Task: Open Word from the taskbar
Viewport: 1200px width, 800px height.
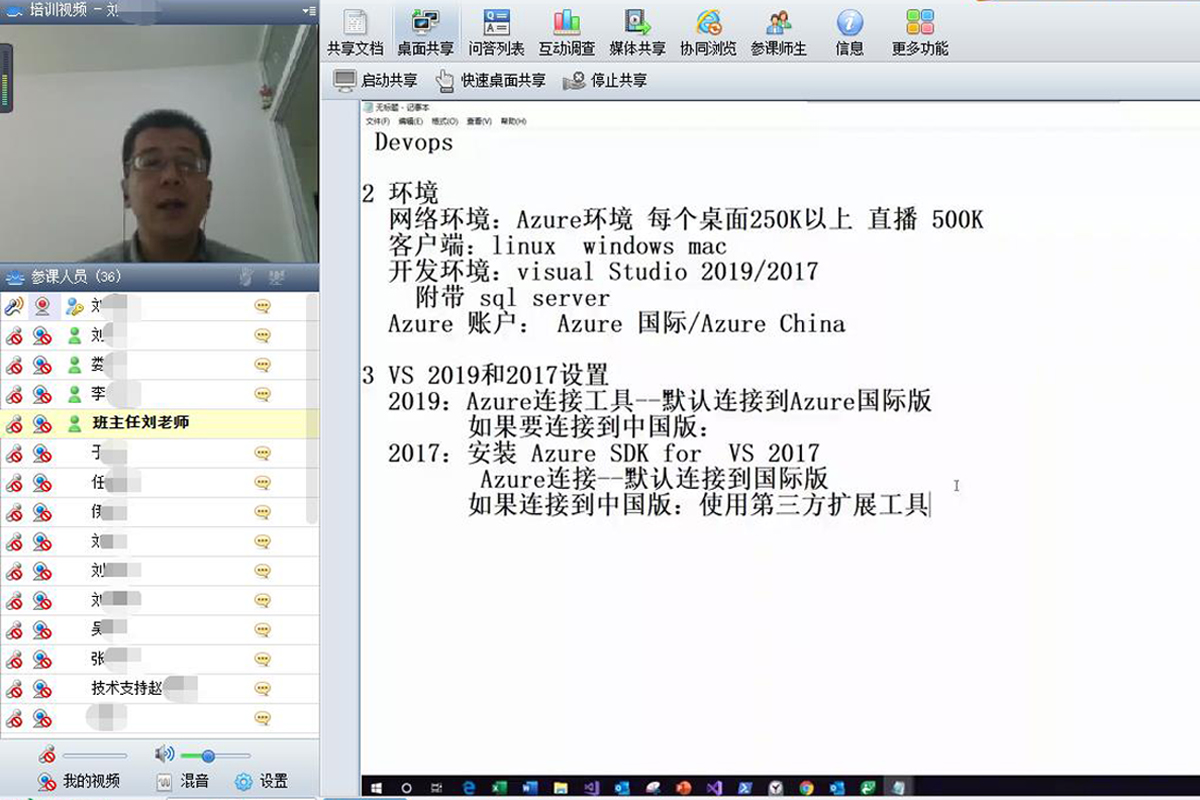Action: pos(530,788)
